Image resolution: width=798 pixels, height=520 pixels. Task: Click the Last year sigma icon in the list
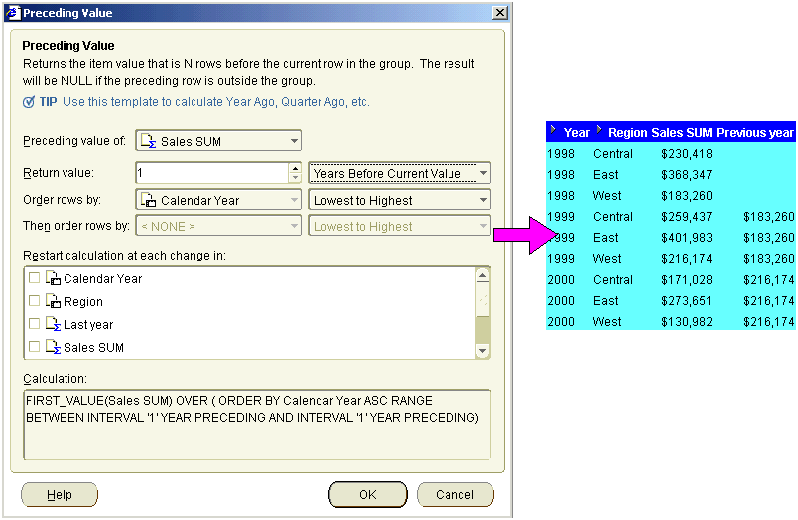53,324
